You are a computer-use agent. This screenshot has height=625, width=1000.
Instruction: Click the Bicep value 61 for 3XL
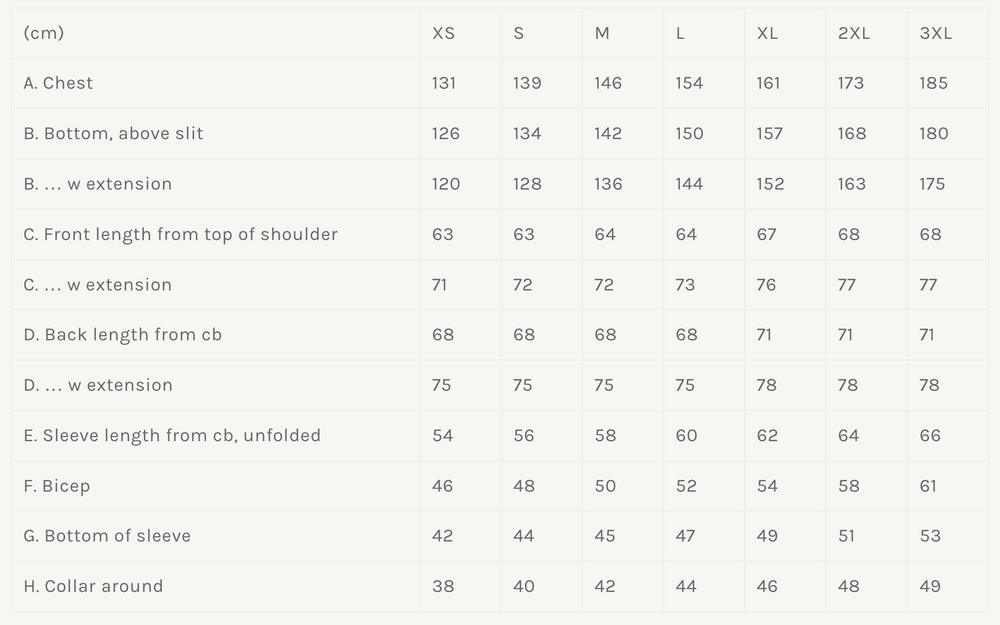[928, 486]
